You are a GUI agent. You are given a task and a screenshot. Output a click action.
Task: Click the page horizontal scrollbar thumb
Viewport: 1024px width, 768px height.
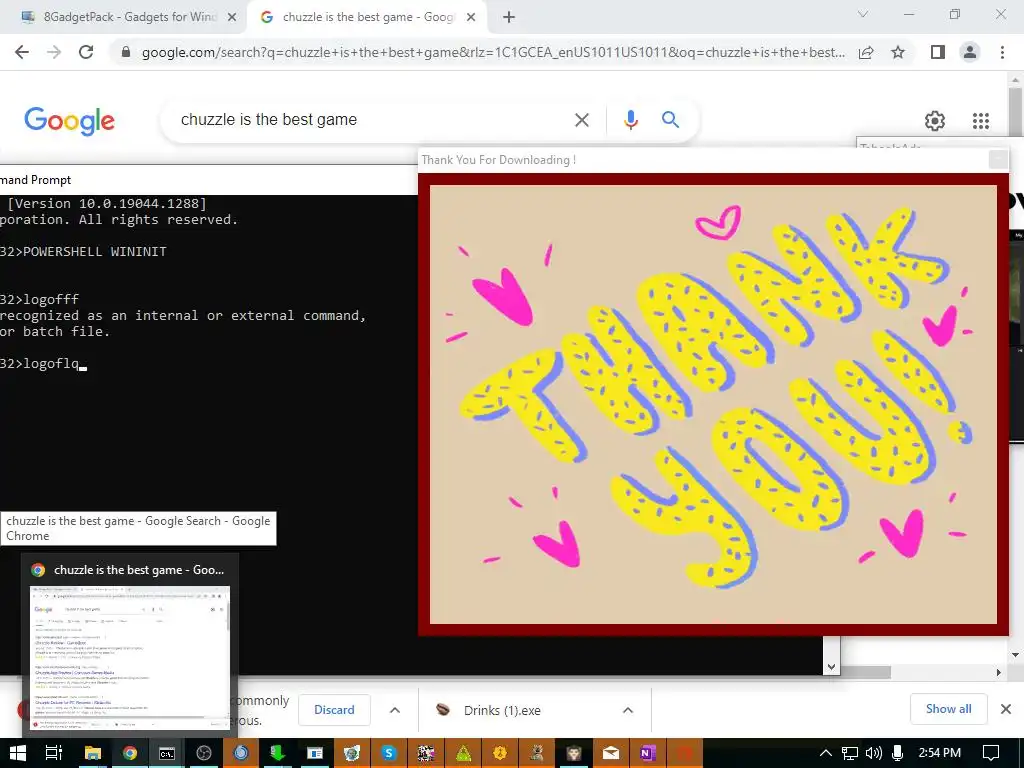(865, 672)
